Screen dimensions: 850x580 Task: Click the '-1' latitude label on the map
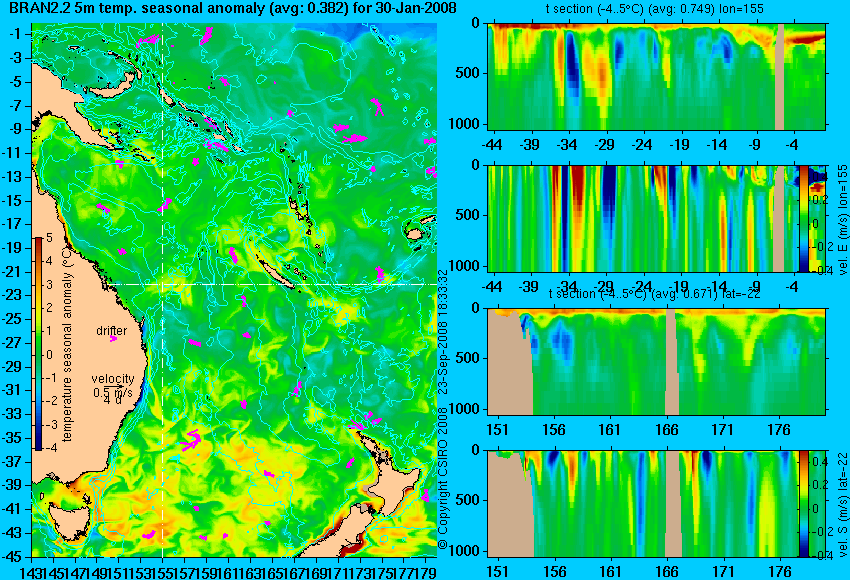[x=17, y=34]
